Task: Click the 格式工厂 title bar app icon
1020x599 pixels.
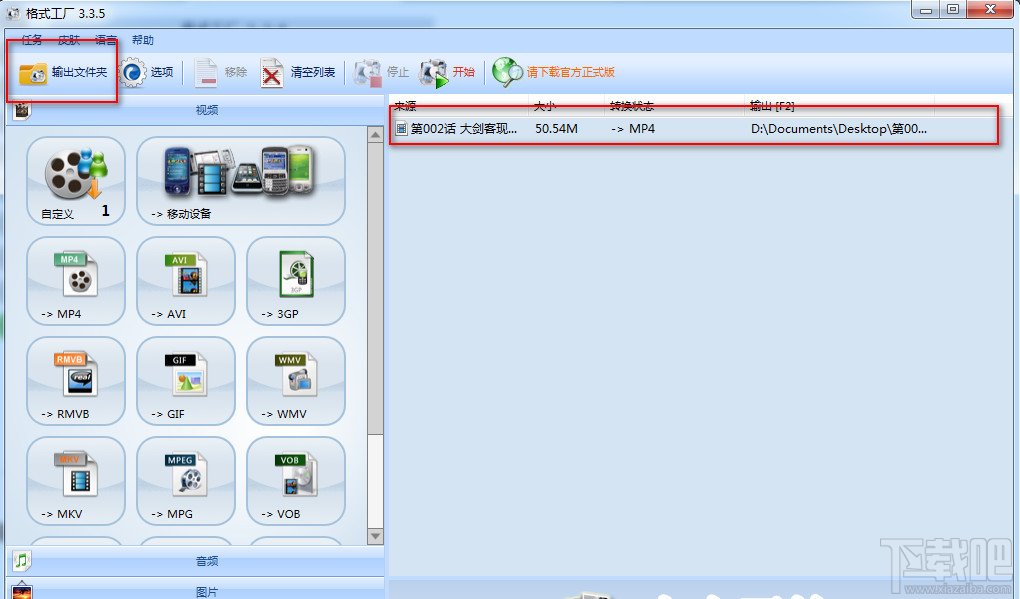Action: (13, 13)
